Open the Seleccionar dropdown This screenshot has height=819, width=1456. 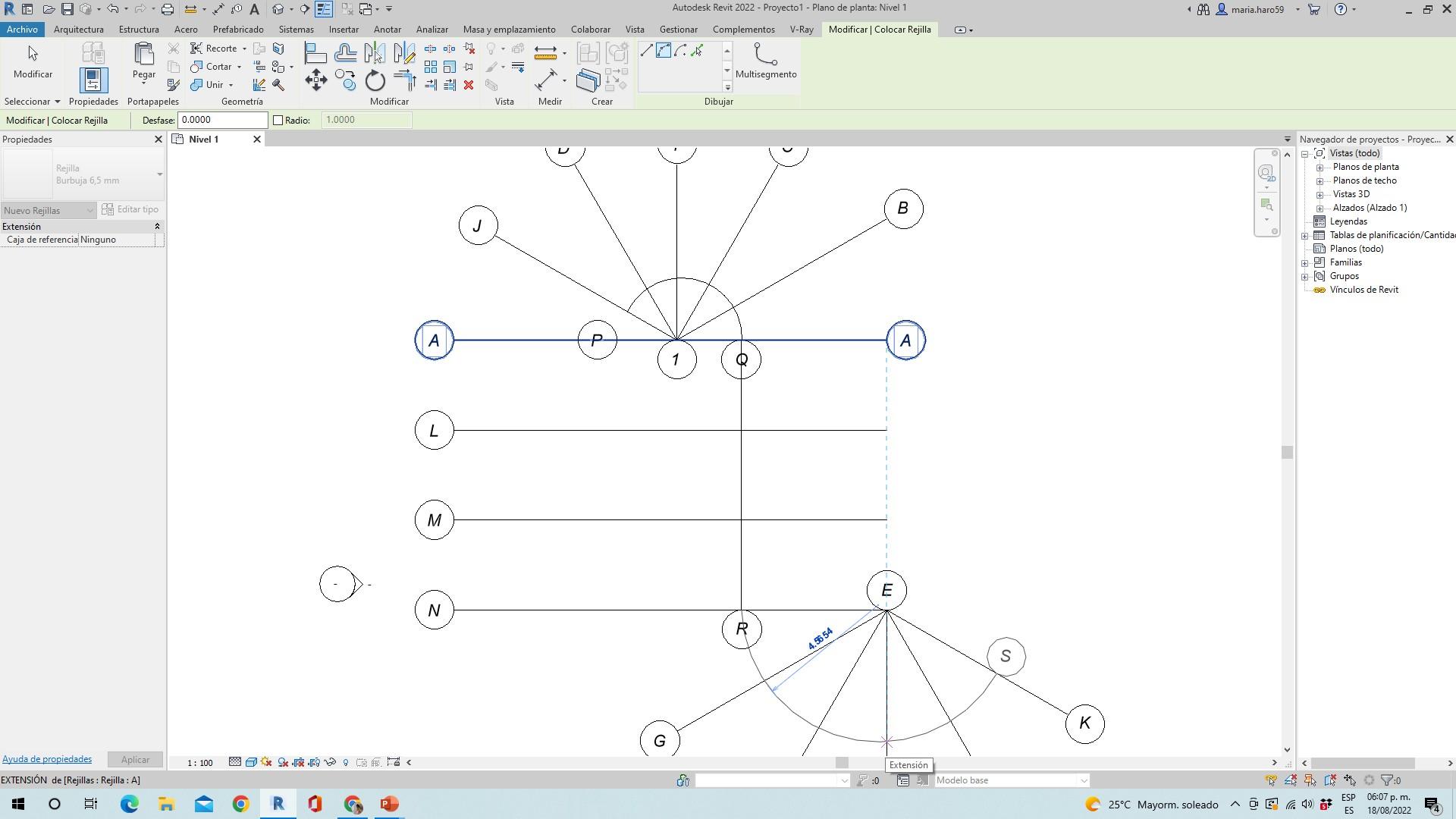(x=32, y=102)
